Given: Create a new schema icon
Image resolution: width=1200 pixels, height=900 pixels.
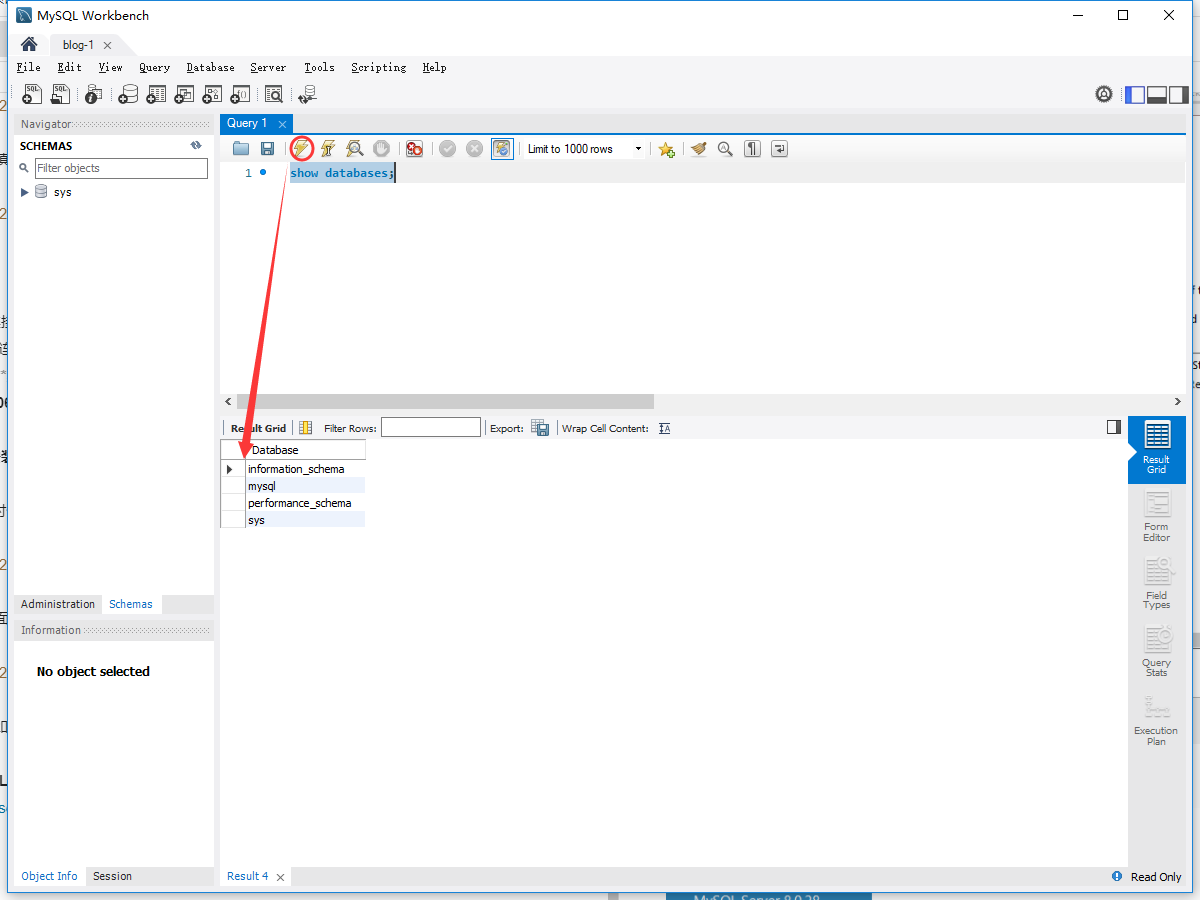Looking at the screenshot, I should (x=128, y=94).
